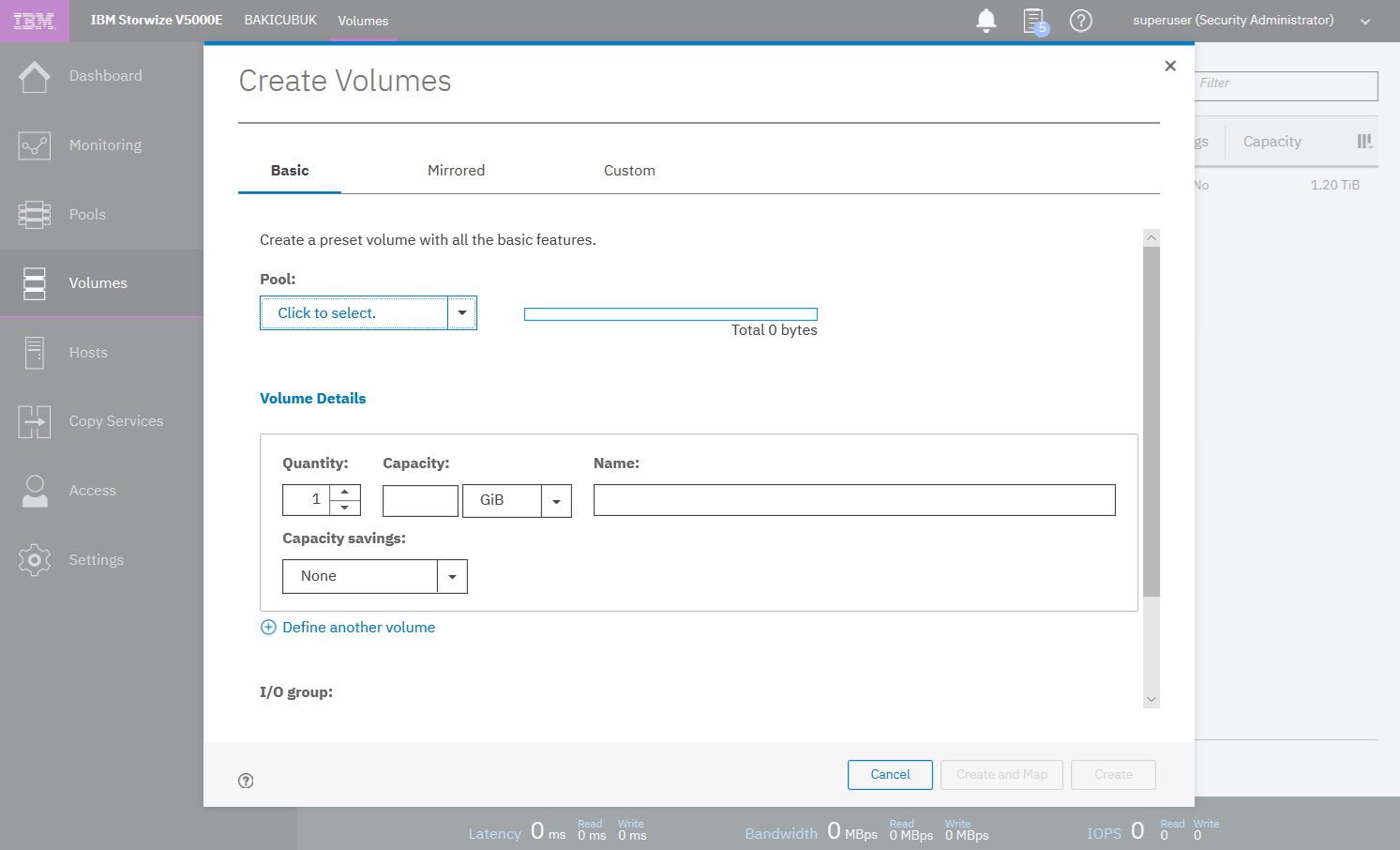Click the Volumes sidebar icon
1400x850 pixels.
(x=35, y=283)
